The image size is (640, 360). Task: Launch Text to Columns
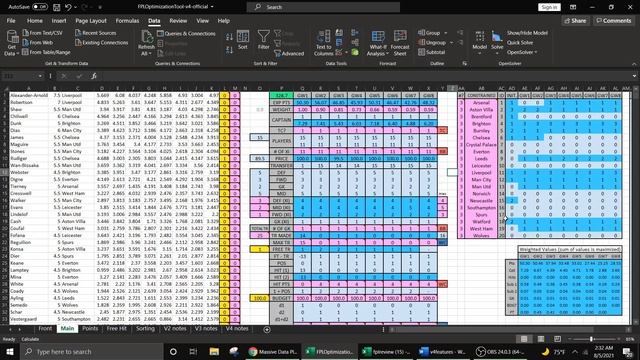[x=324, y=43]
